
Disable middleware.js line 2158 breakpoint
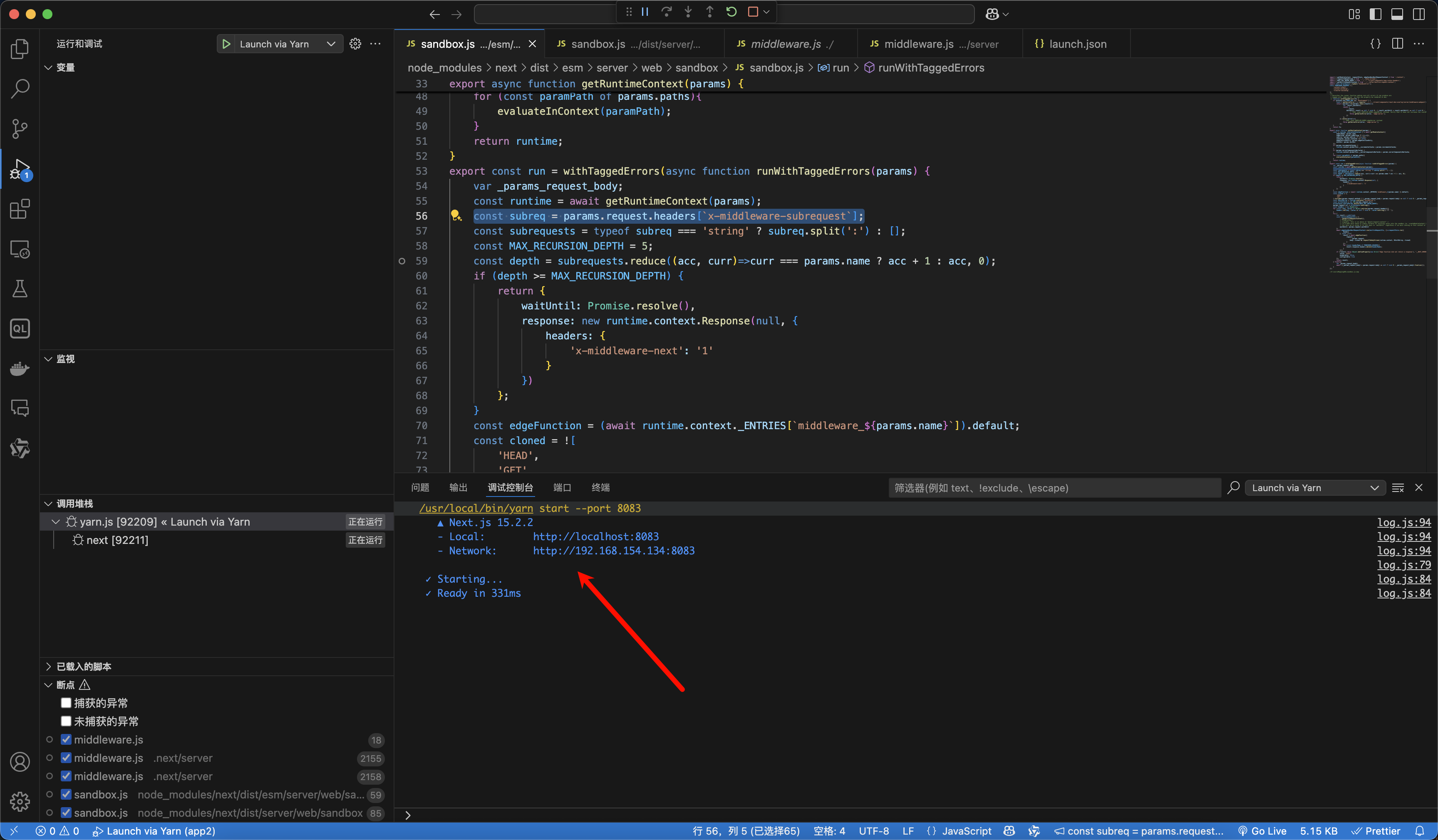click(66, 776)
